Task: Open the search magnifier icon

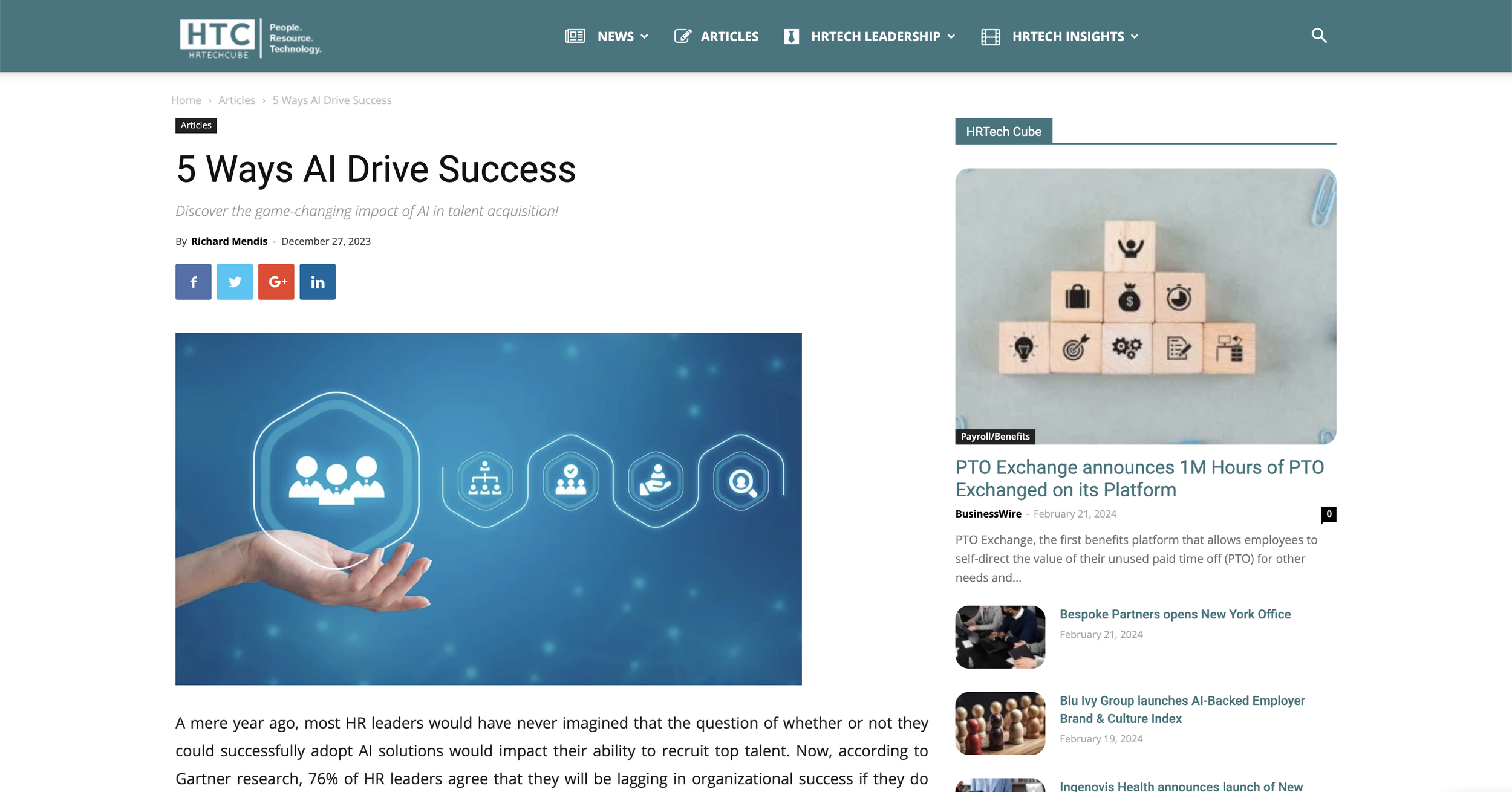Action: [x=1318, y=36]
